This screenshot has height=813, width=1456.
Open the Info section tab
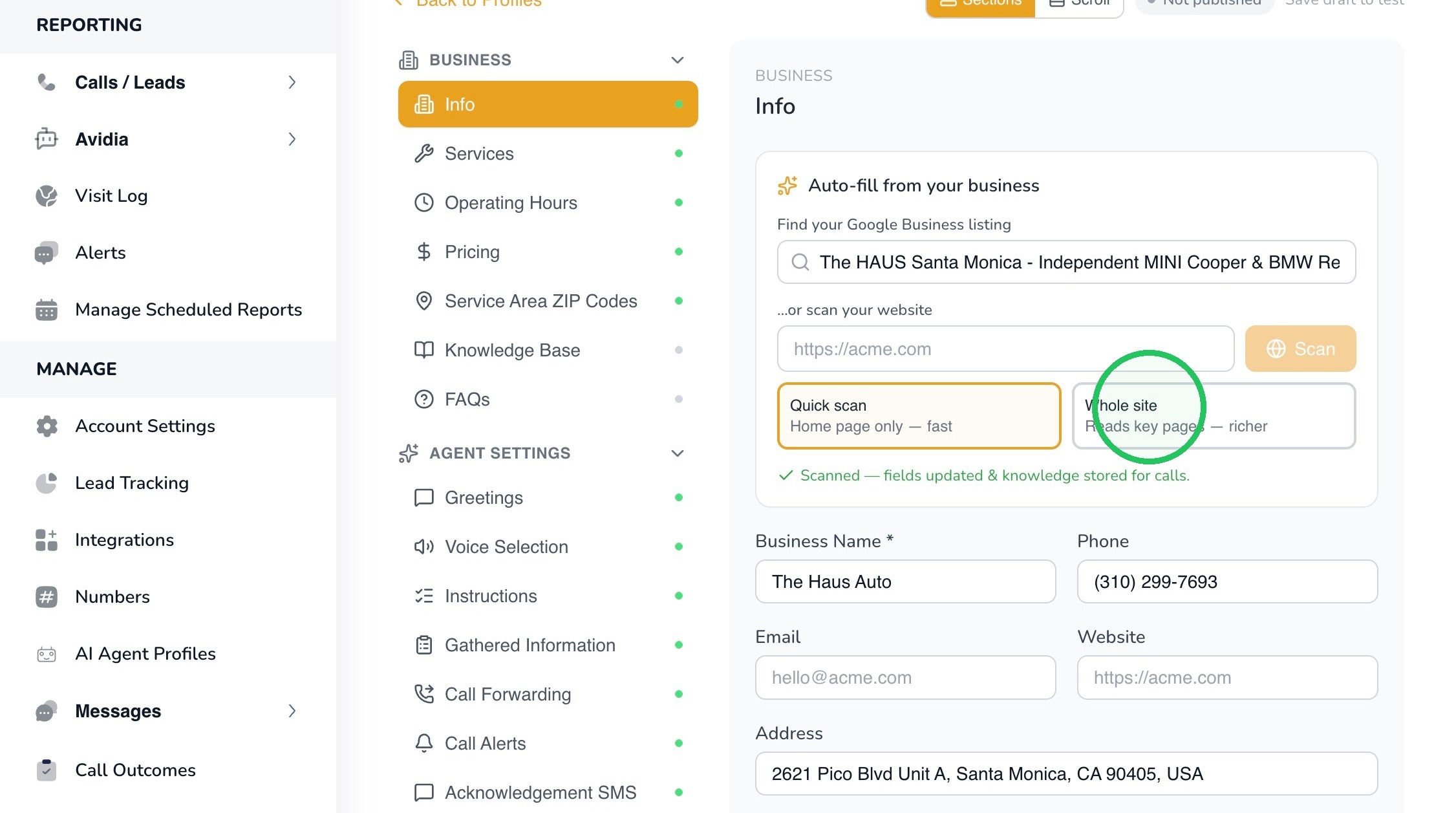click(x=548, y=104)
